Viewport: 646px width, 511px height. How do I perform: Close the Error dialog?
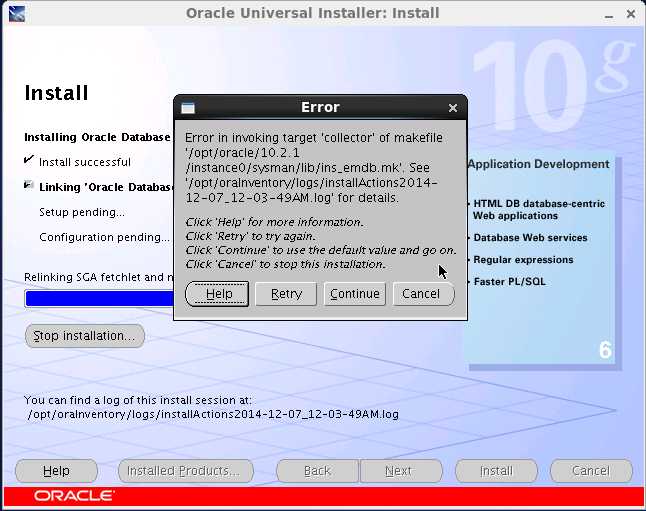point(453,108)
